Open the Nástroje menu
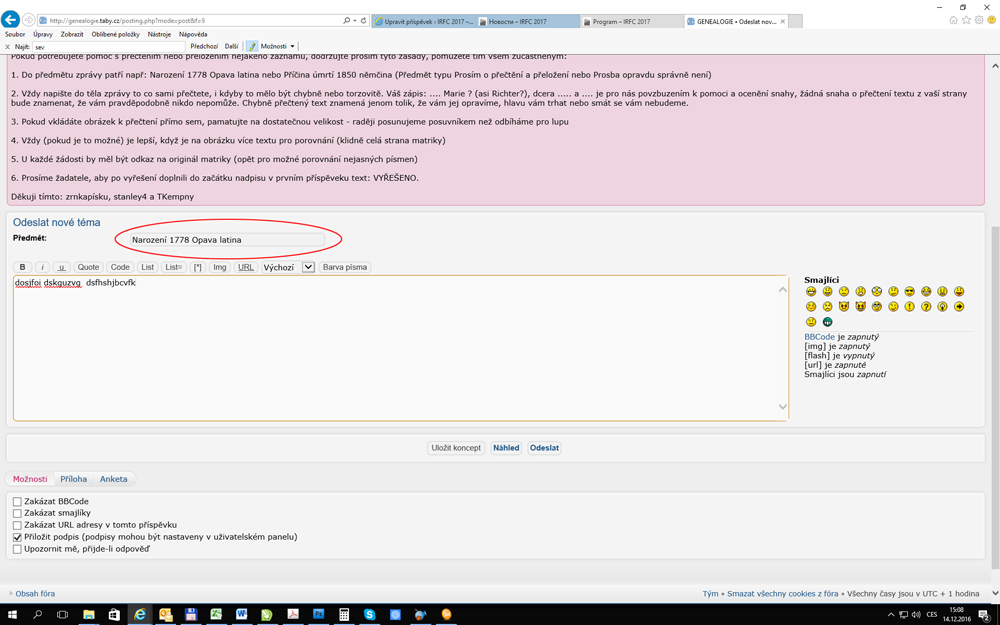The width and height of the screenshot is (1000, 625). pyautogui.click(x=159, y=34)
